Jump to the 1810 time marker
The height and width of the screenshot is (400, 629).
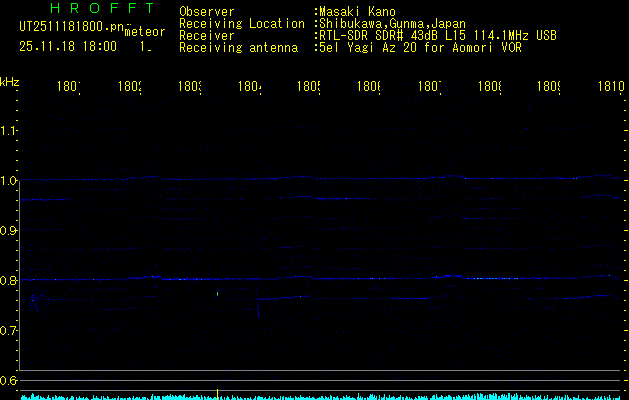610,88
